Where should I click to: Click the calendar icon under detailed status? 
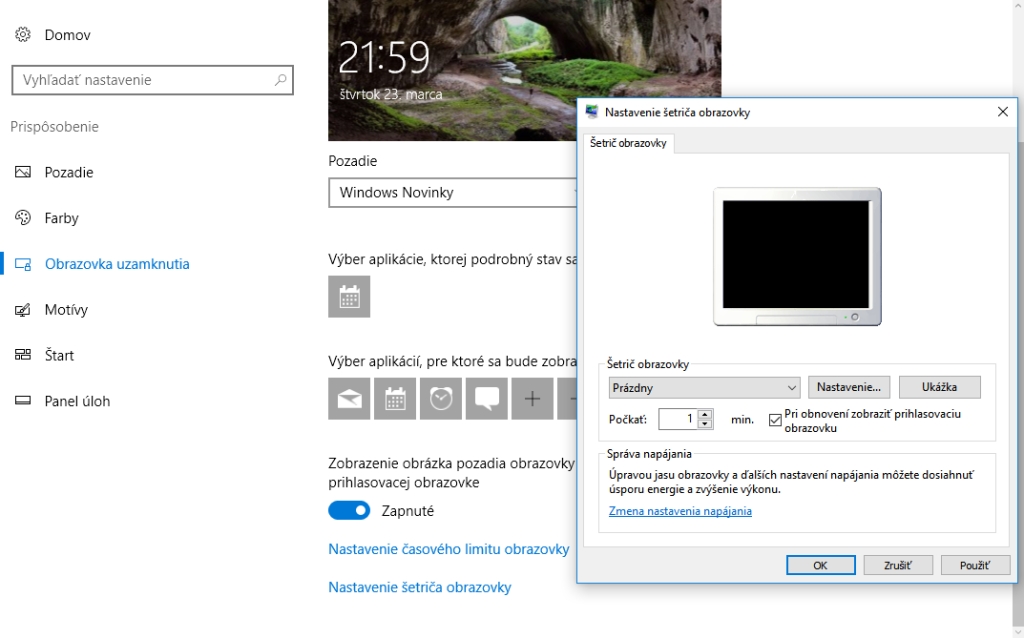coord(349,297)
